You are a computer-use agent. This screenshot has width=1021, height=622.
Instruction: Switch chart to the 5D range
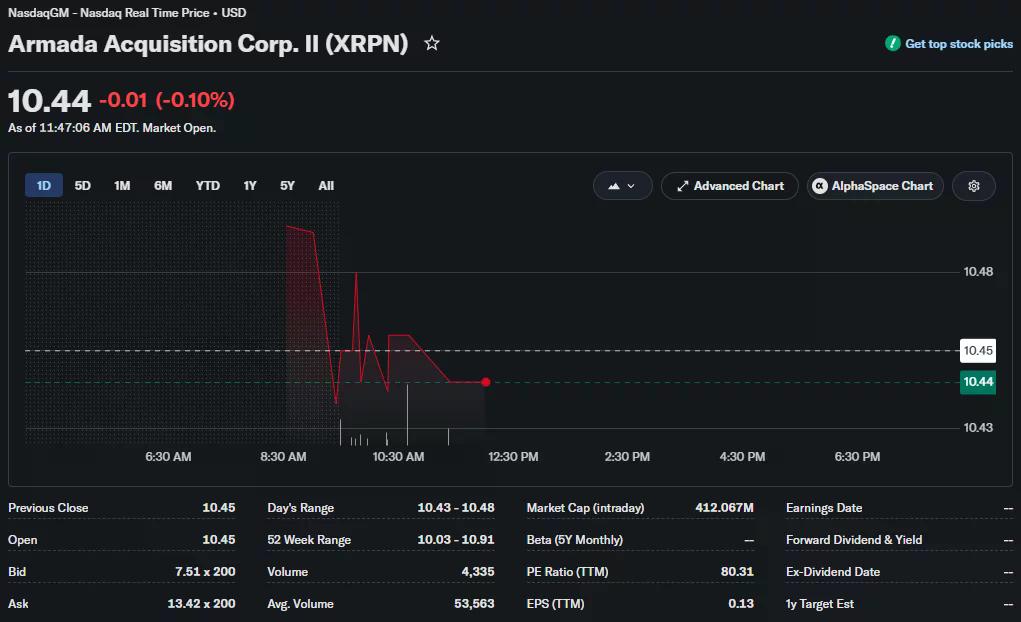click(83, 186)
